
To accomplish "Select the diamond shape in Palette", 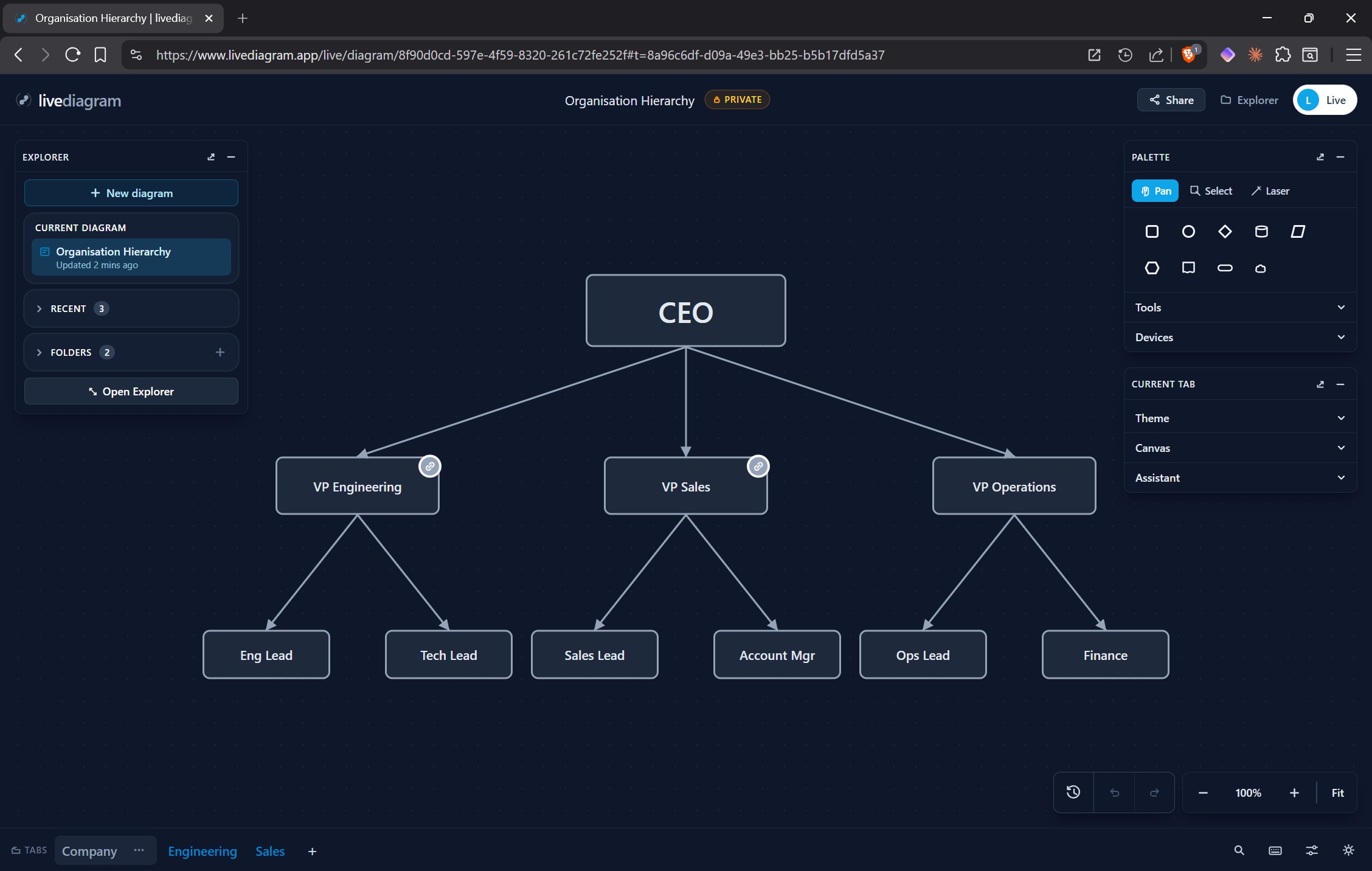I will (x=1225, y=231).
